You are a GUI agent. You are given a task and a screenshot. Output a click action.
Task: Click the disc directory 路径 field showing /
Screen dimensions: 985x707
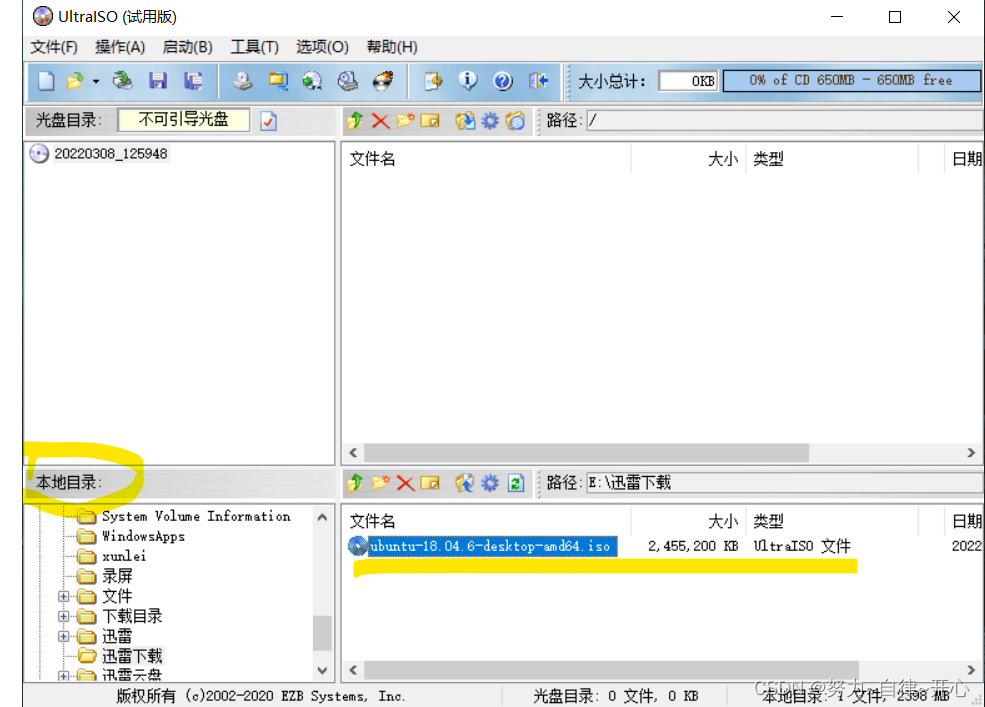point(785,121)
